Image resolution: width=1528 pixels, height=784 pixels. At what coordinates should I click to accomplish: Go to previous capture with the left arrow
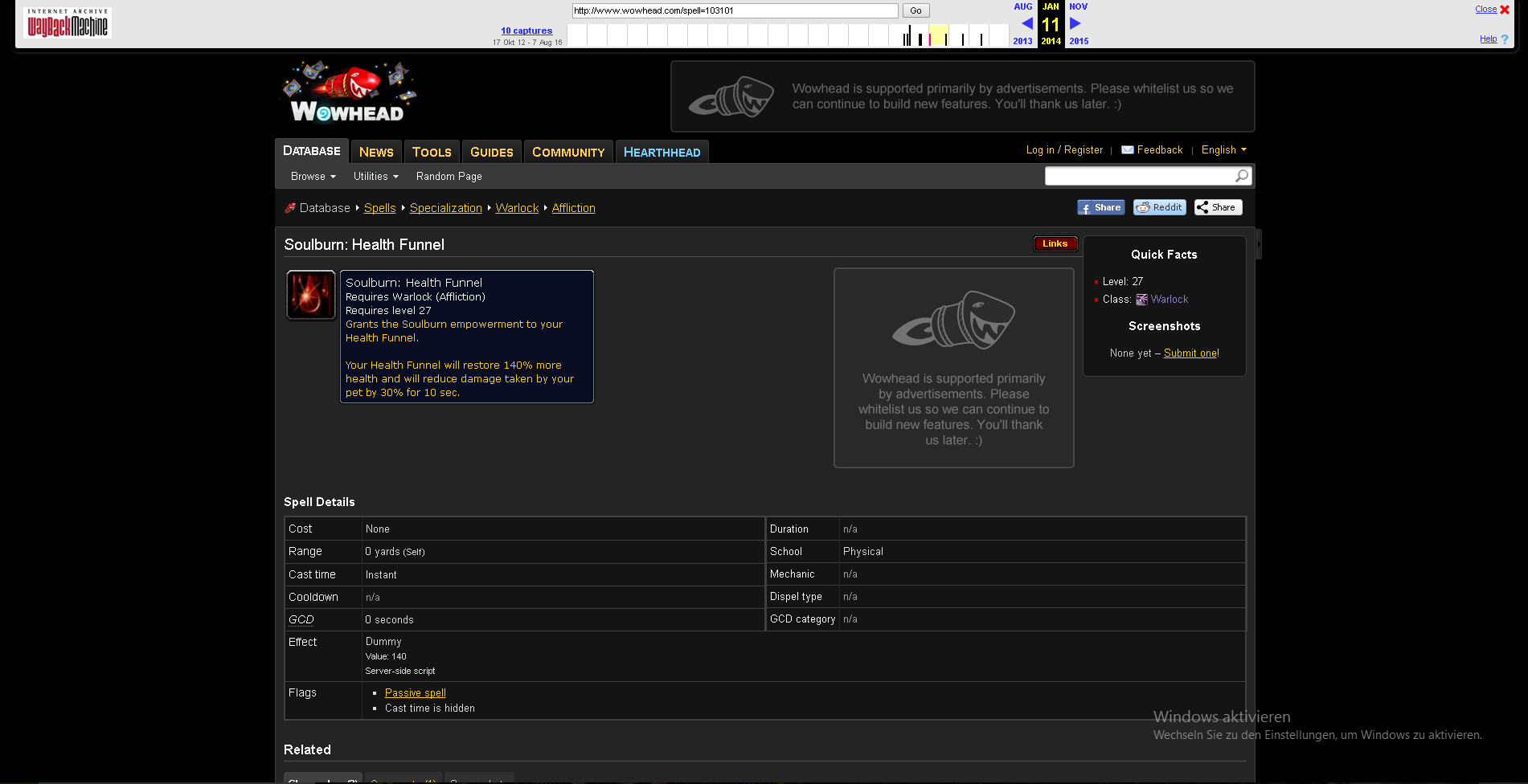pyautogui.click(x=1026, y=23)
